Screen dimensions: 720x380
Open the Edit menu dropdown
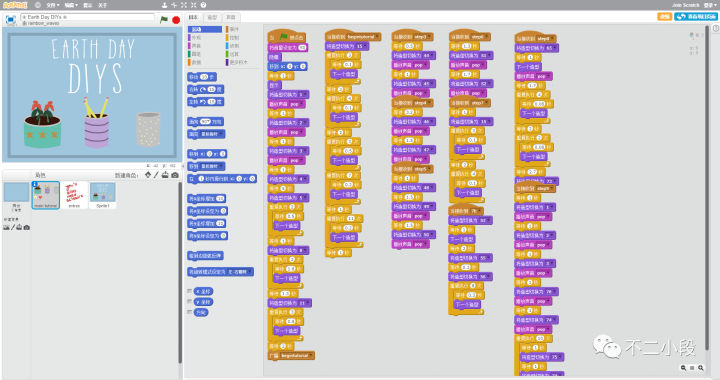tap(70, 5)
